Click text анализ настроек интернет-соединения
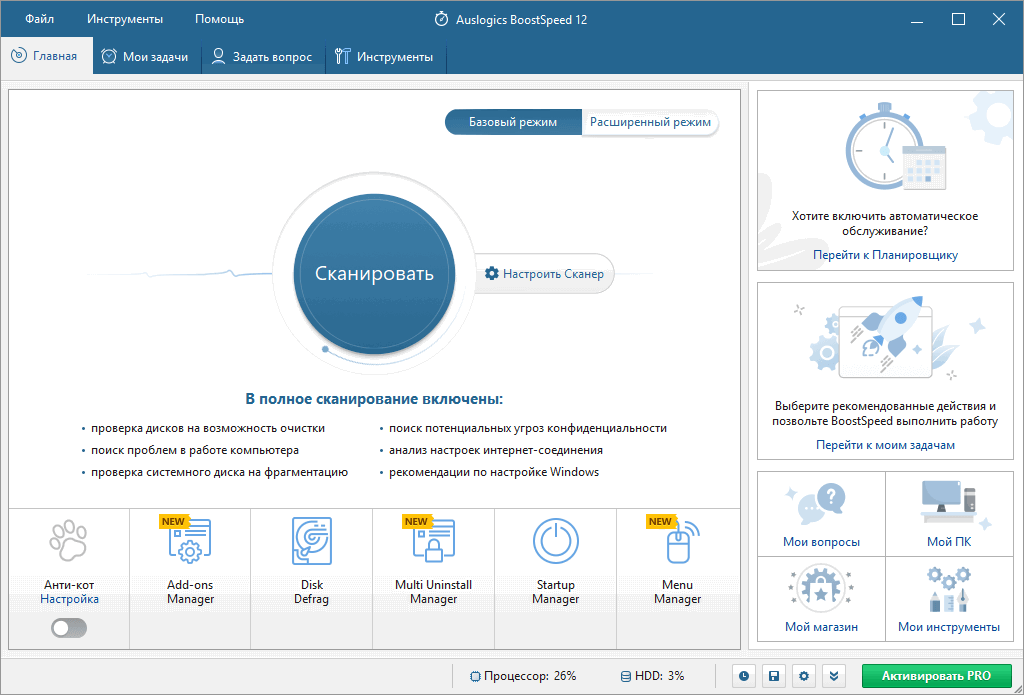The width and height of the screenshot is (1024, 695). [x=496, y=450]
